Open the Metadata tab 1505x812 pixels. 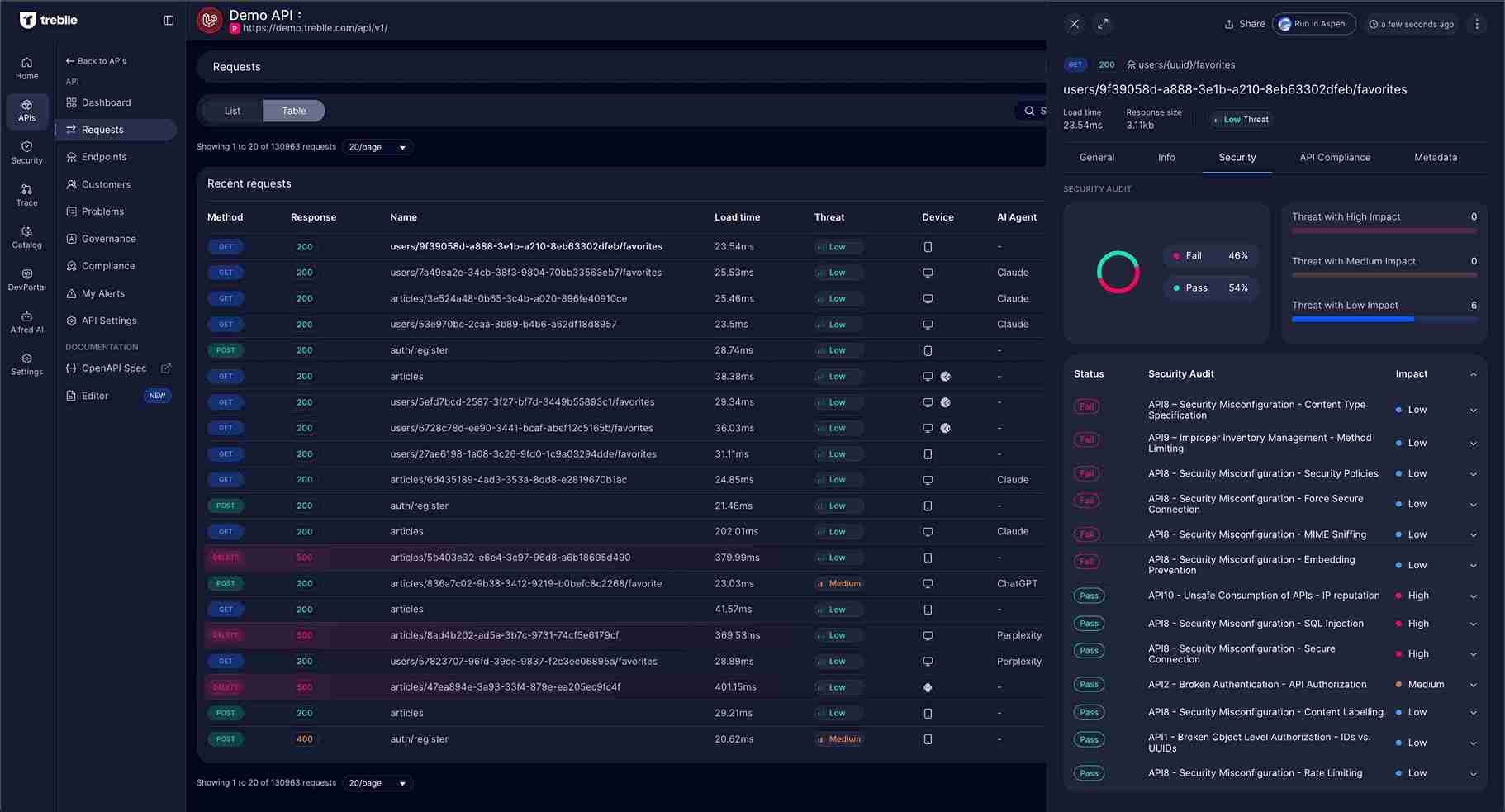[1435, 157]
